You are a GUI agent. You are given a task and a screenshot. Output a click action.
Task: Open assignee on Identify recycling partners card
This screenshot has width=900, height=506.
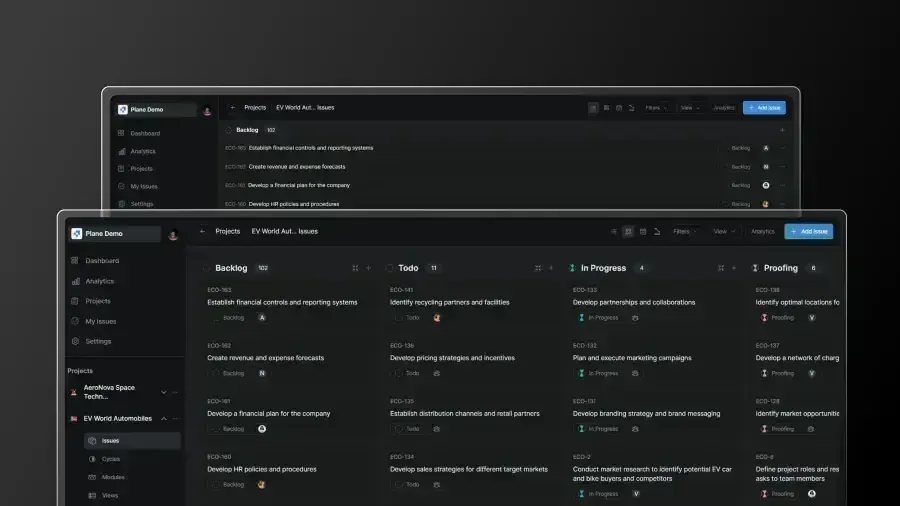click(437, 317)
